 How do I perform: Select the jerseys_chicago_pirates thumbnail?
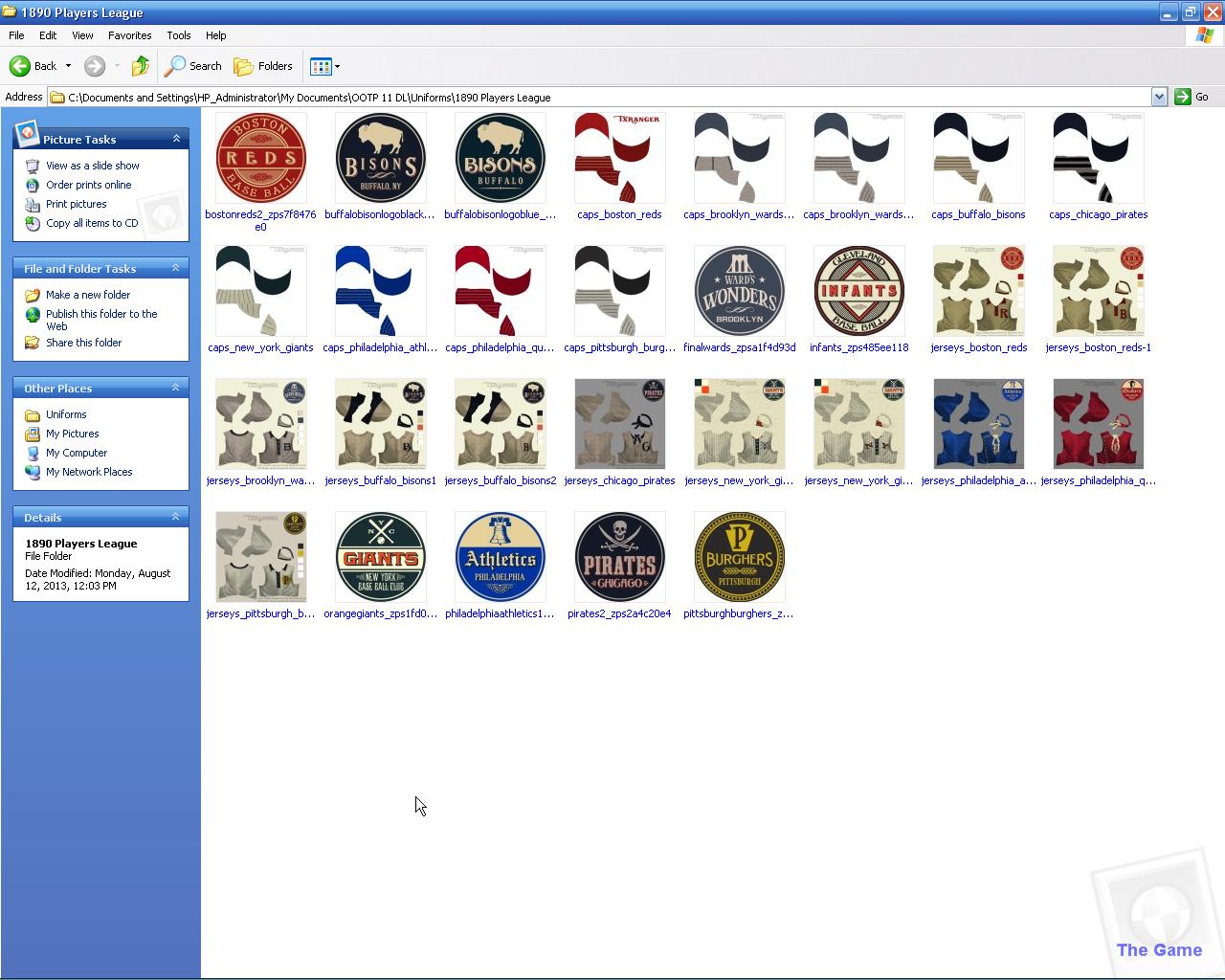tap(620, 424)
